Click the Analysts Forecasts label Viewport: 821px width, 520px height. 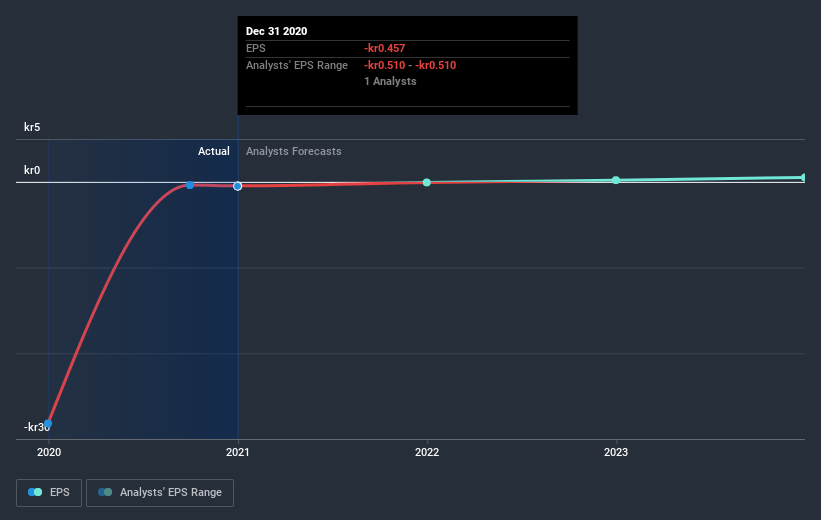tap(294, 151)
